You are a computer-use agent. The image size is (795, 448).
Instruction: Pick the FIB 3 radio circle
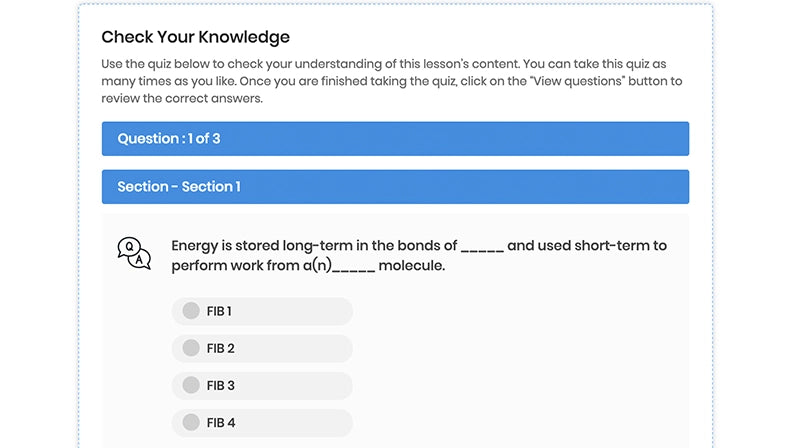(x=191, y=385)
